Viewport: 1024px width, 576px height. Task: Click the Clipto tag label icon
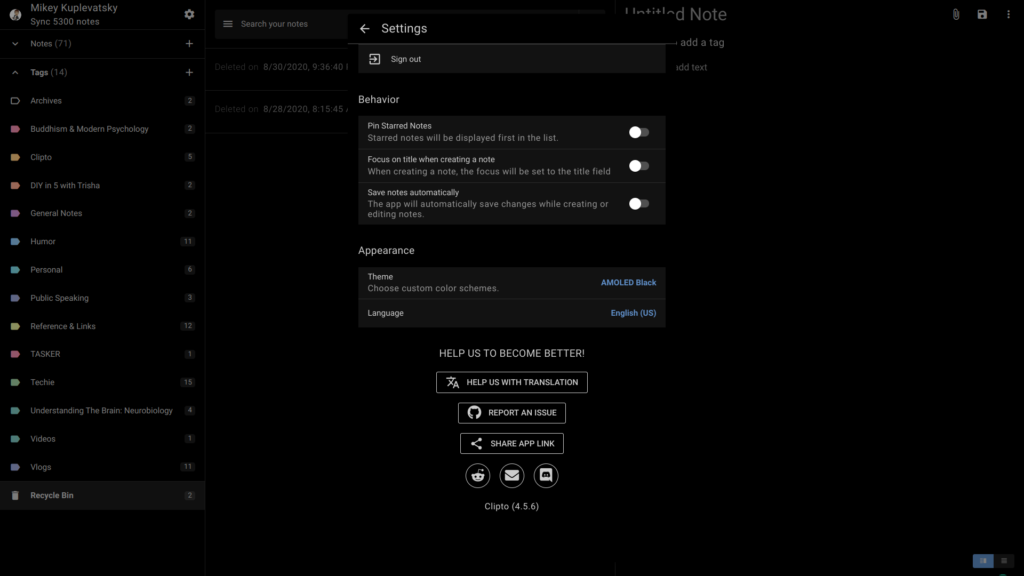click(15, 157)
